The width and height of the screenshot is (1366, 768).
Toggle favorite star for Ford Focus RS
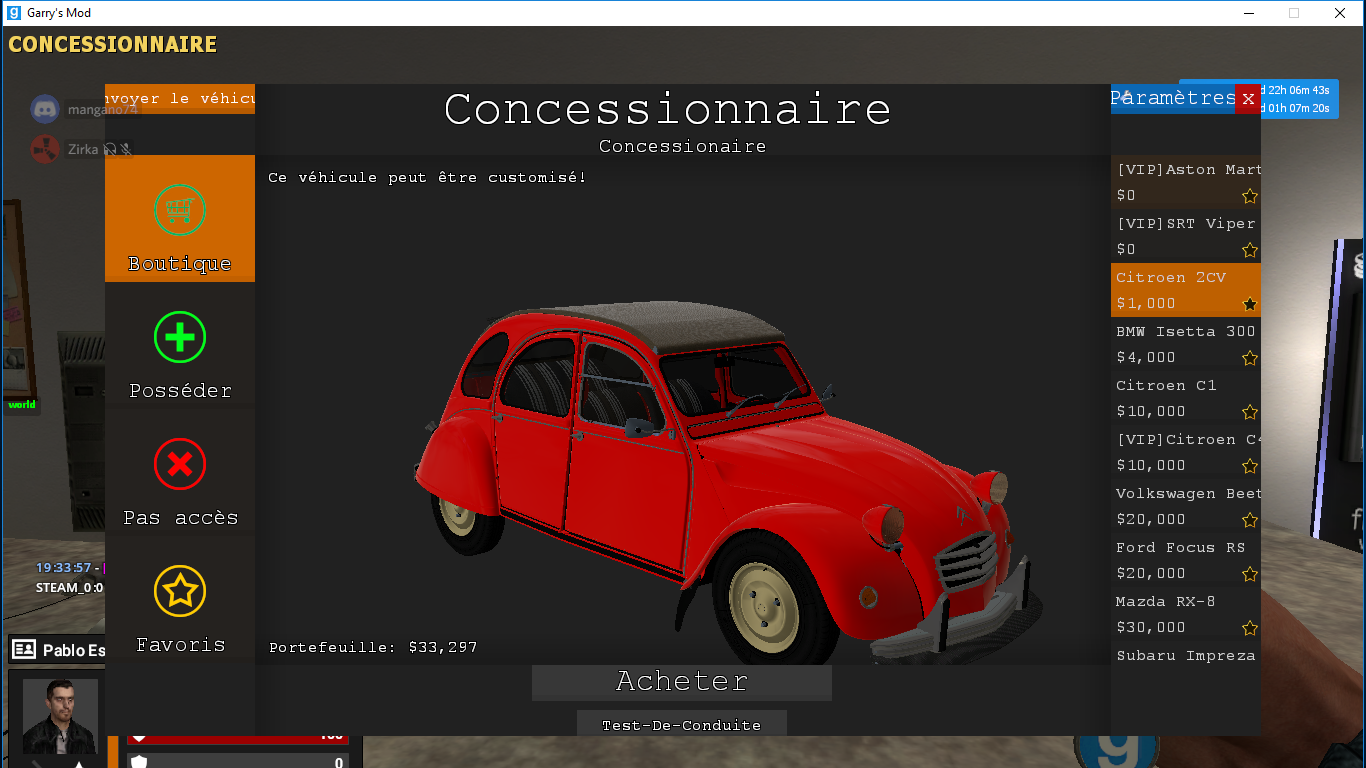[x=1249, y=574]
